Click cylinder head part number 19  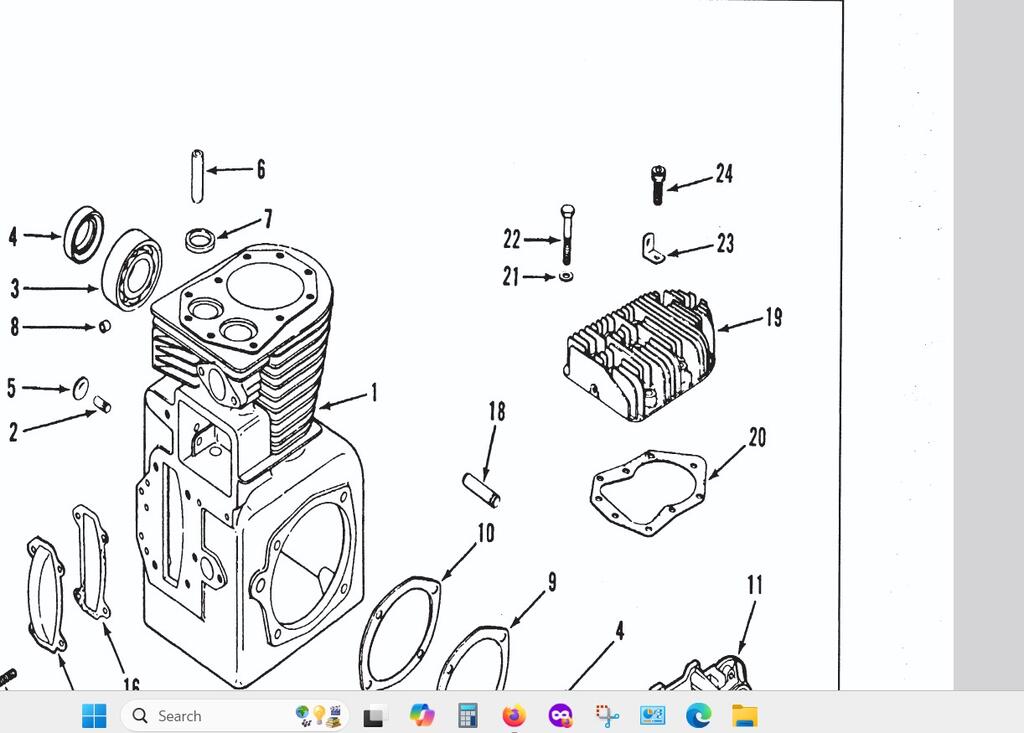tap(641, 355)
